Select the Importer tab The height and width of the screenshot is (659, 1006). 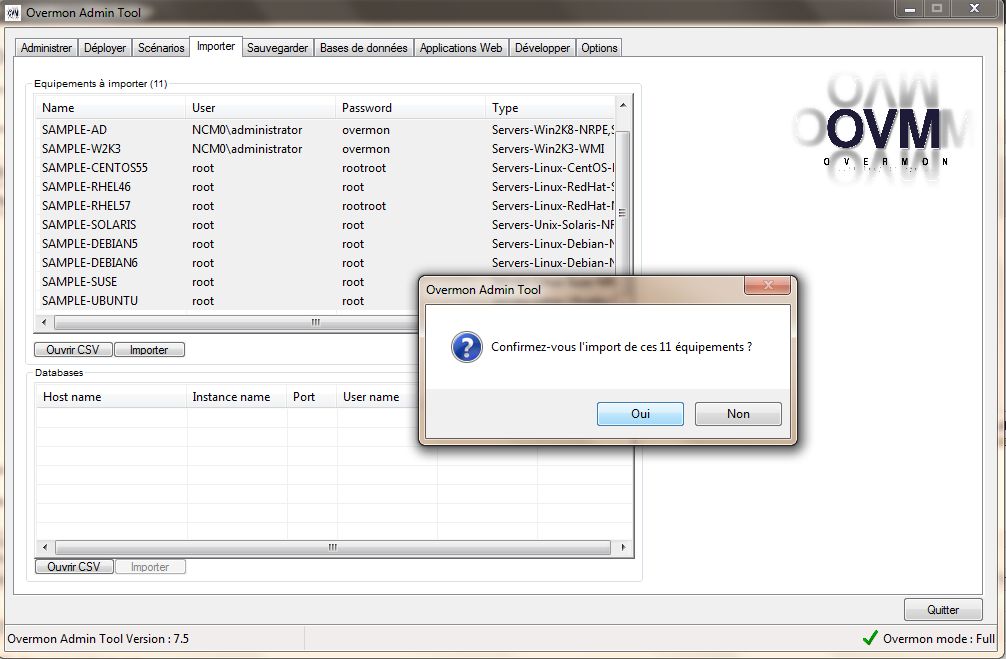[x=216, y=47]
